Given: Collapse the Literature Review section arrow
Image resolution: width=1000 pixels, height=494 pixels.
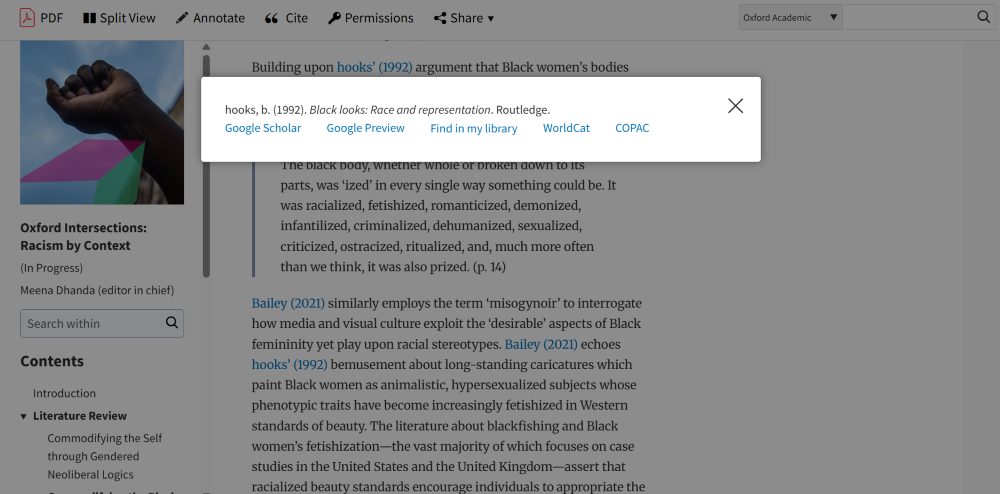Looking at the screenshot, I should tap(24, 416).
